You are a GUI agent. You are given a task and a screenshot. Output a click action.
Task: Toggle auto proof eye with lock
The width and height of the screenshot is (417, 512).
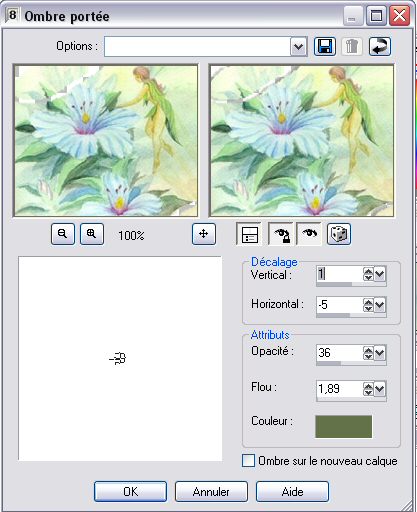[281, 234]
